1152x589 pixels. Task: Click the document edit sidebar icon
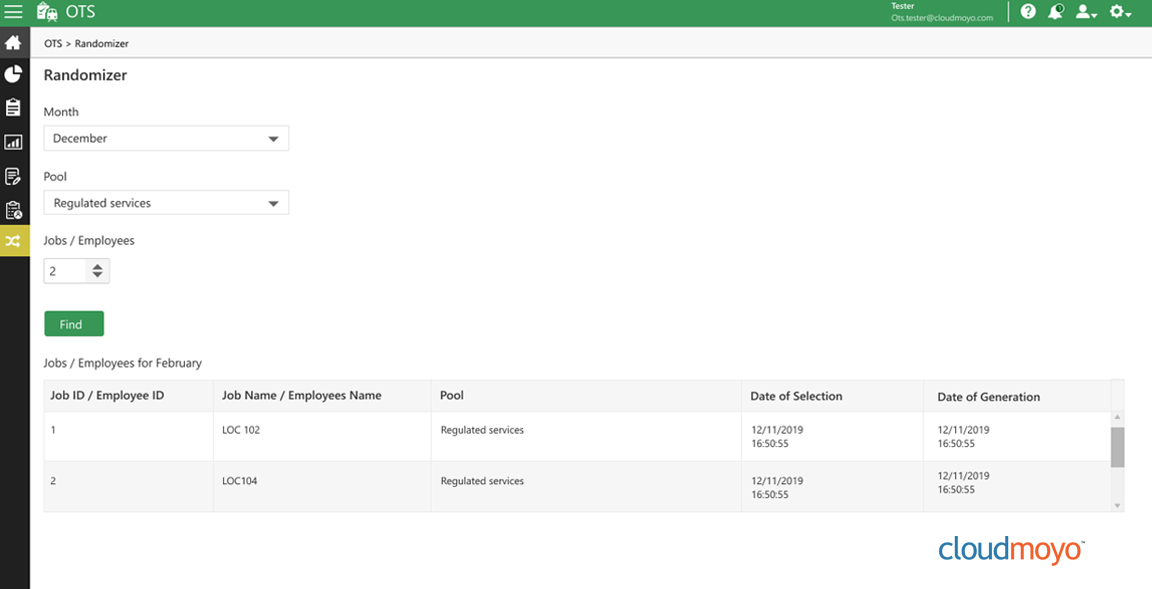click(x=14, y=176)
